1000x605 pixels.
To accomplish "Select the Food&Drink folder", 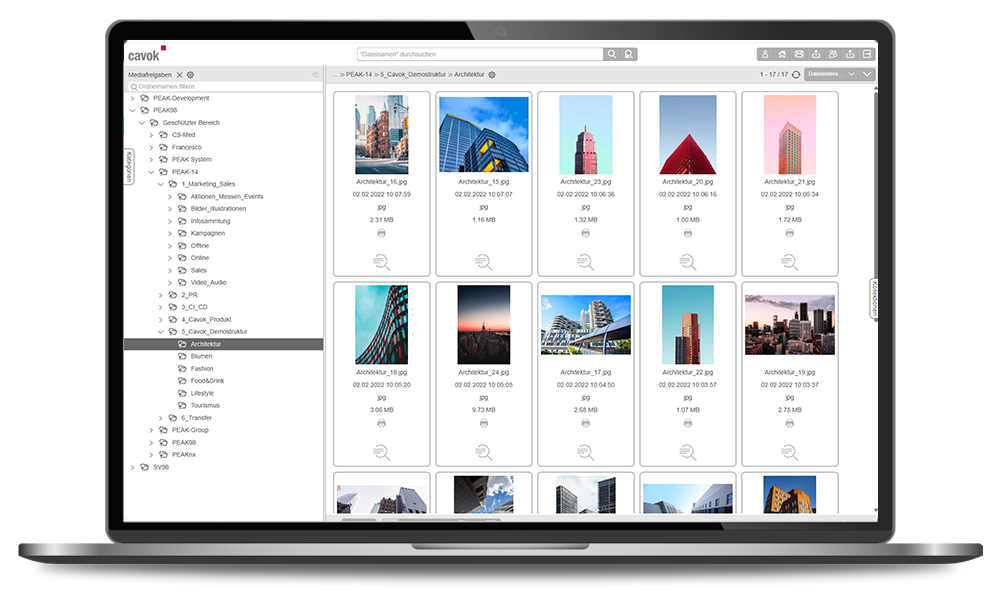I will pos(207,381).
